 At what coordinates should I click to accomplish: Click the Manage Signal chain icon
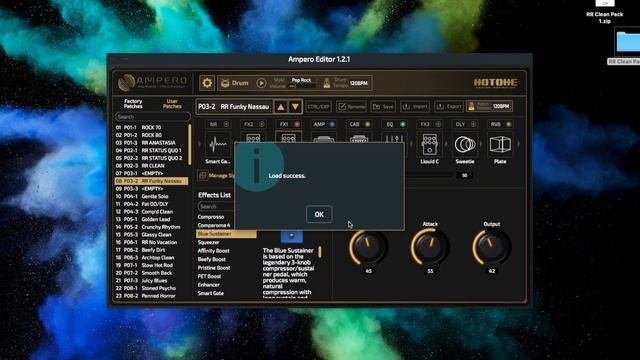pos(202,176)
